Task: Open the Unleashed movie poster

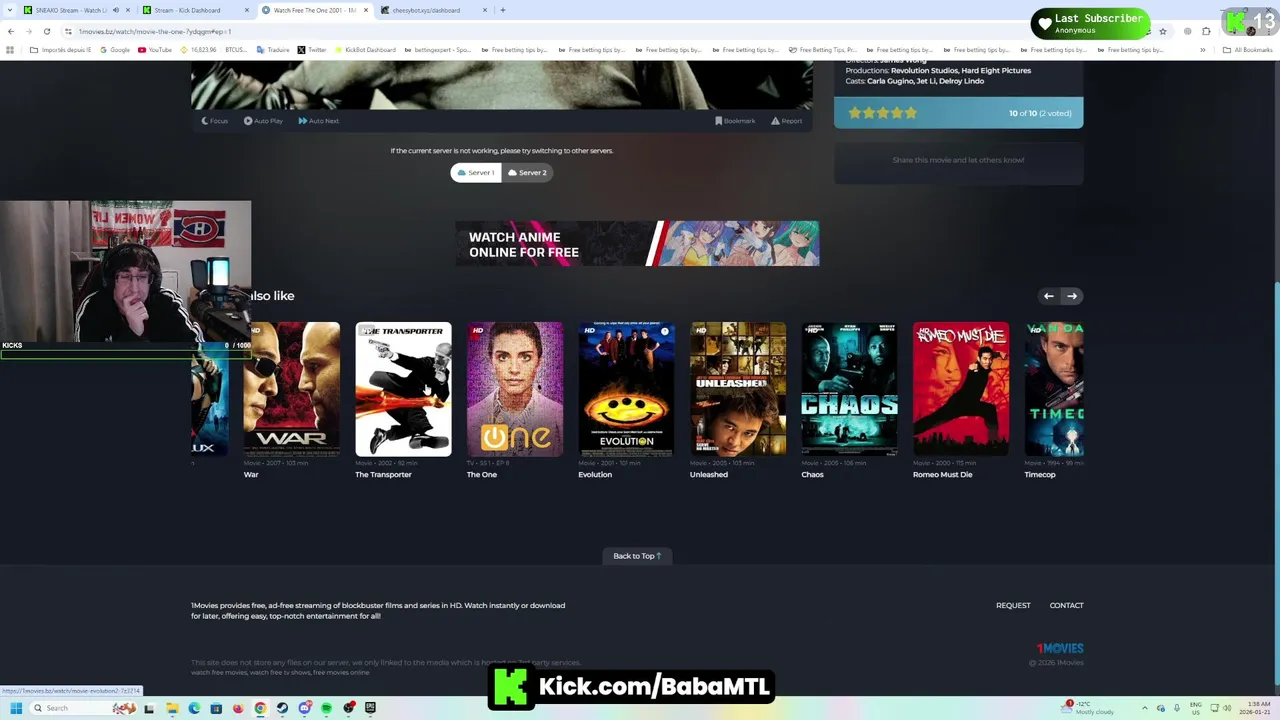Action: [738, 389]
